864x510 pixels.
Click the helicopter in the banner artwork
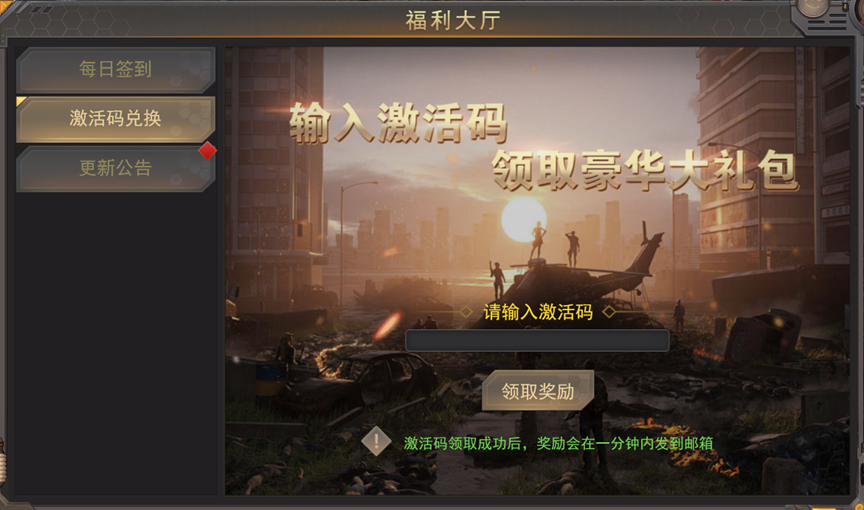coord(584,270)
